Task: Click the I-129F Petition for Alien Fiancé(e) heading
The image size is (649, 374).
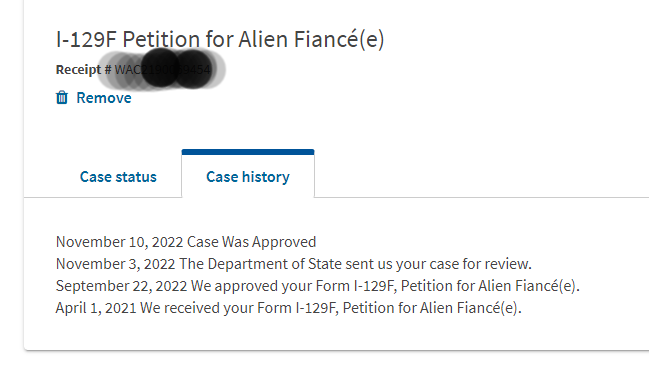Action: pos(220,40)
